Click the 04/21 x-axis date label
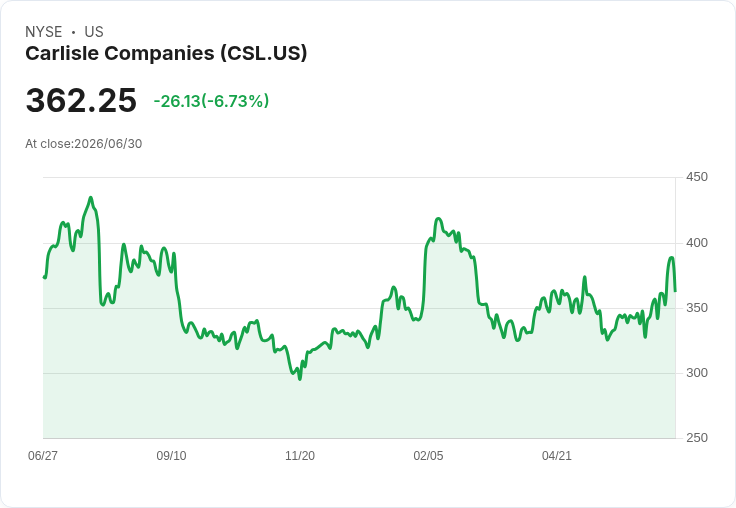Image resolution: width=736 pixels, height=508 pixels. tap(557, 455)
